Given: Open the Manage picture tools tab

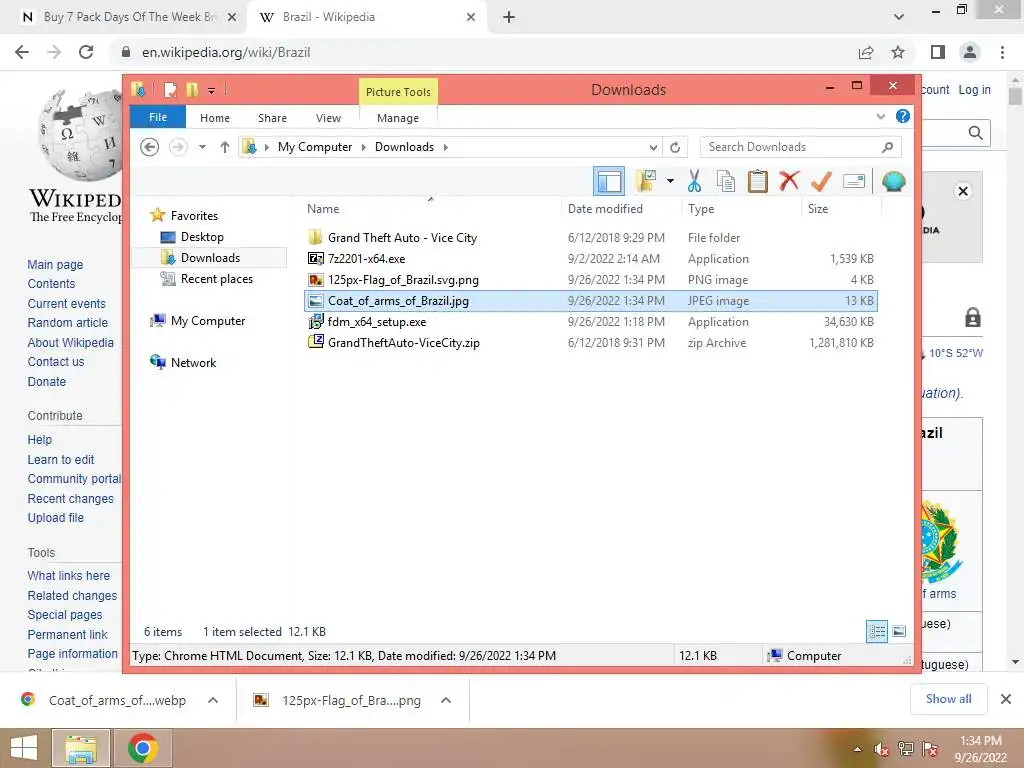Looking at the screenshot, I should (398, 118).
